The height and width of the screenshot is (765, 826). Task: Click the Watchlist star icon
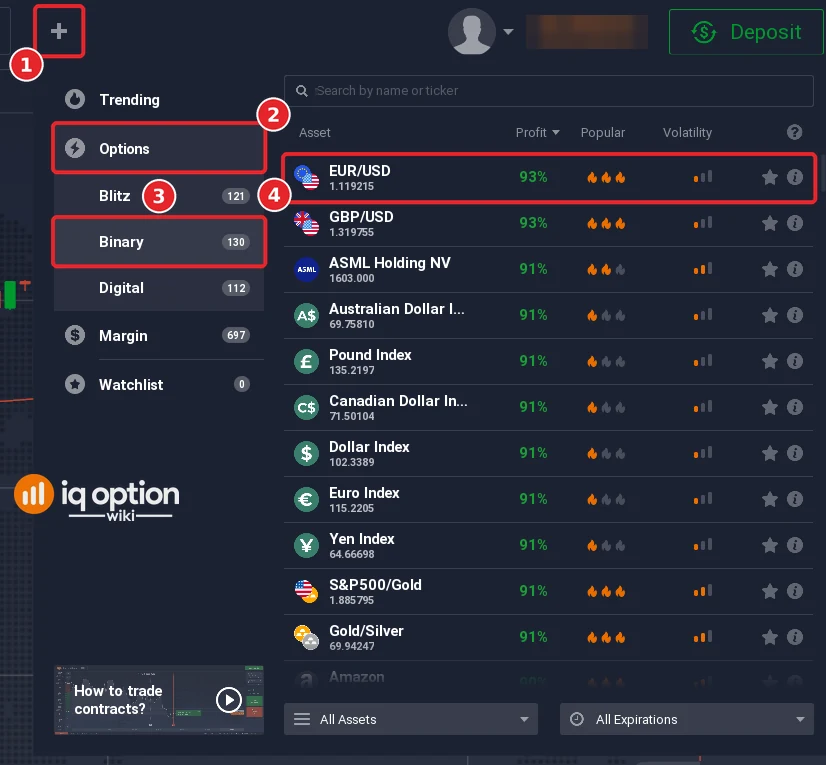pos(75,384)
